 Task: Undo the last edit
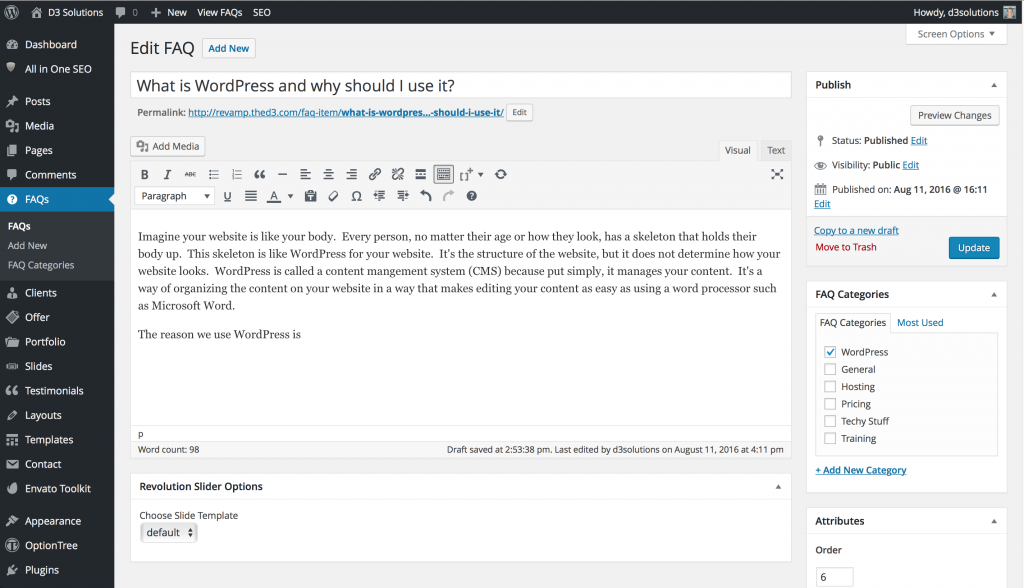tap(426, 196)
